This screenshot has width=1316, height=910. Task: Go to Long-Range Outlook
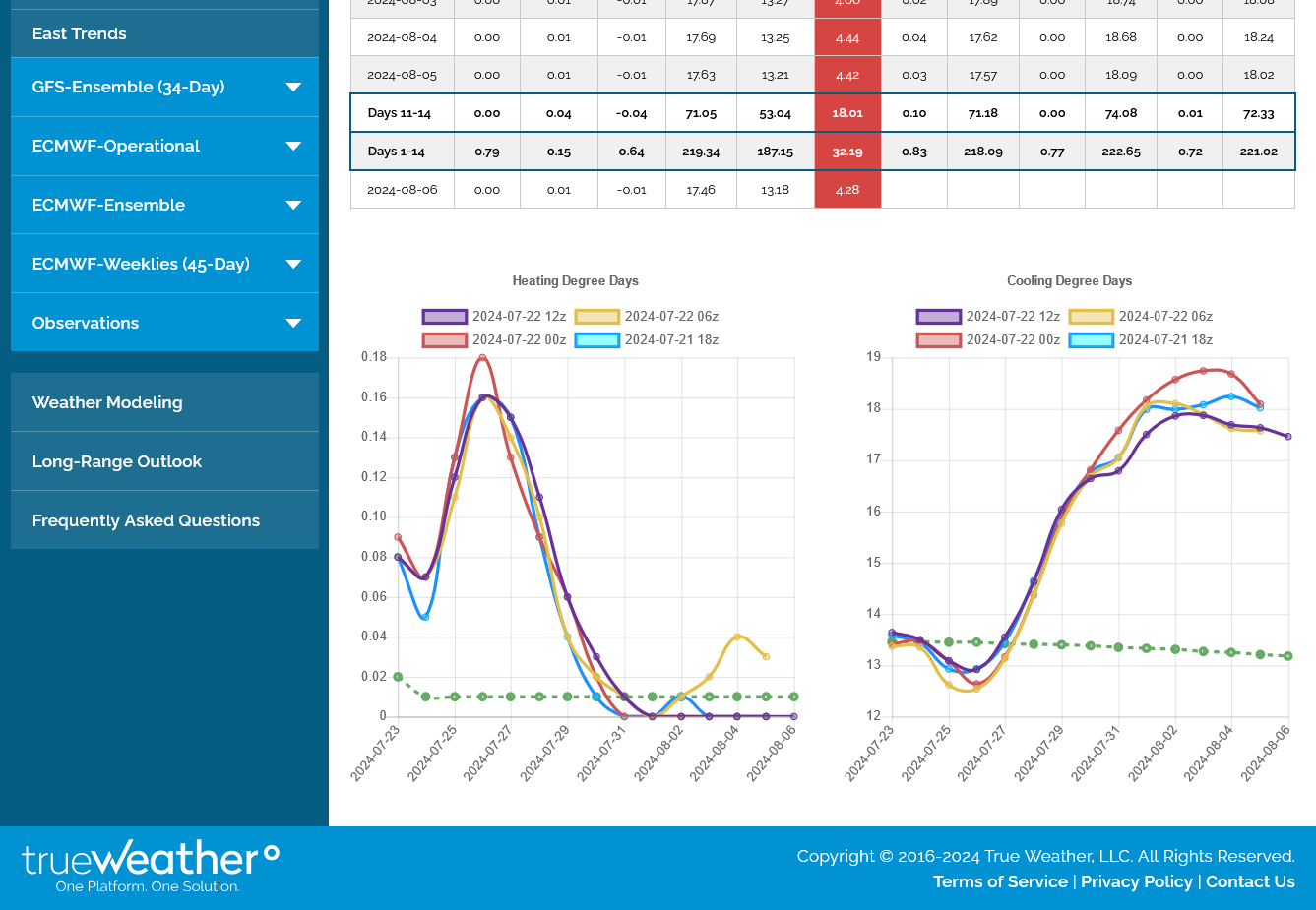(x=116, y=462)
